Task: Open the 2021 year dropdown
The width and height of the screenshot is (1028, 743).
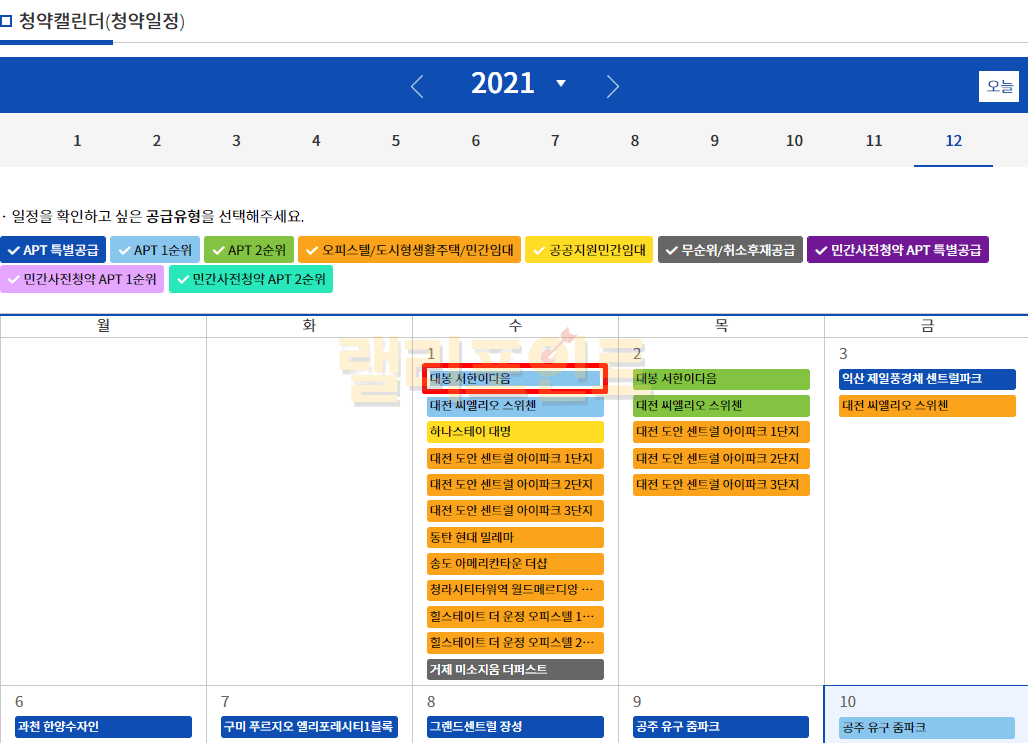Action: (561, 83)
